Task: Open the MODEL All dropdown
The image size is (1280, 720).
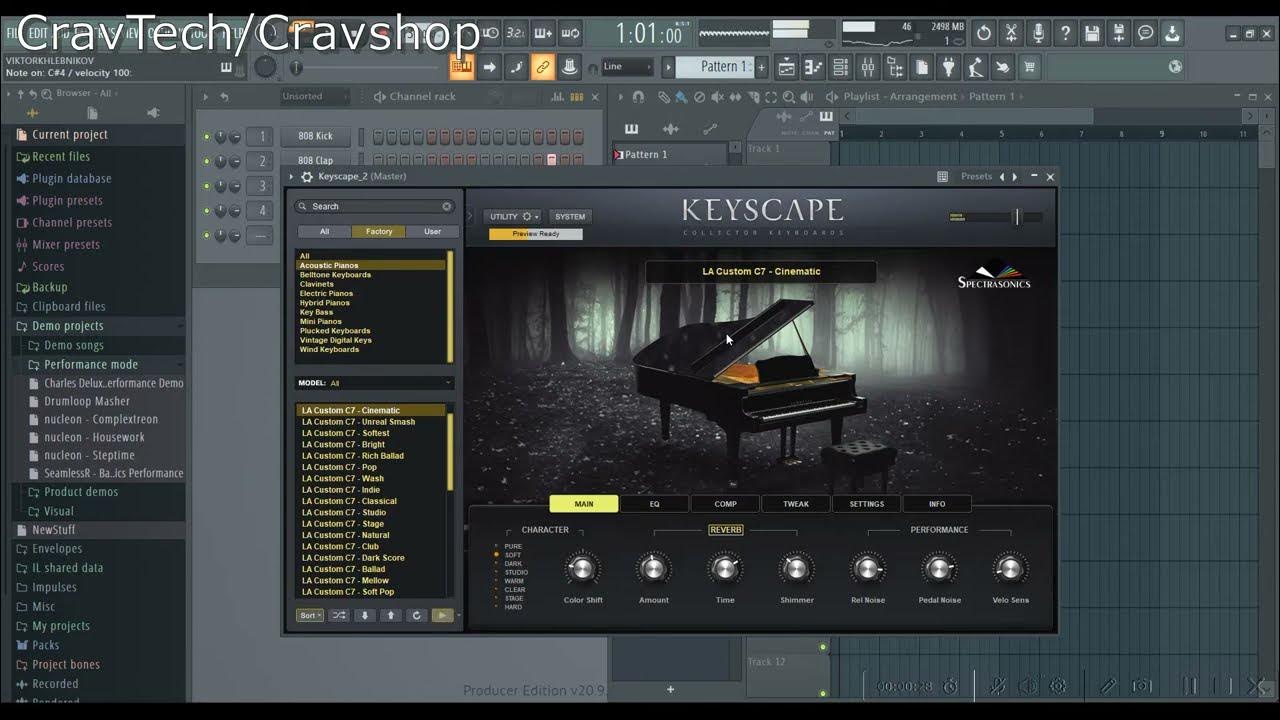Action: (x=375, y=383)
